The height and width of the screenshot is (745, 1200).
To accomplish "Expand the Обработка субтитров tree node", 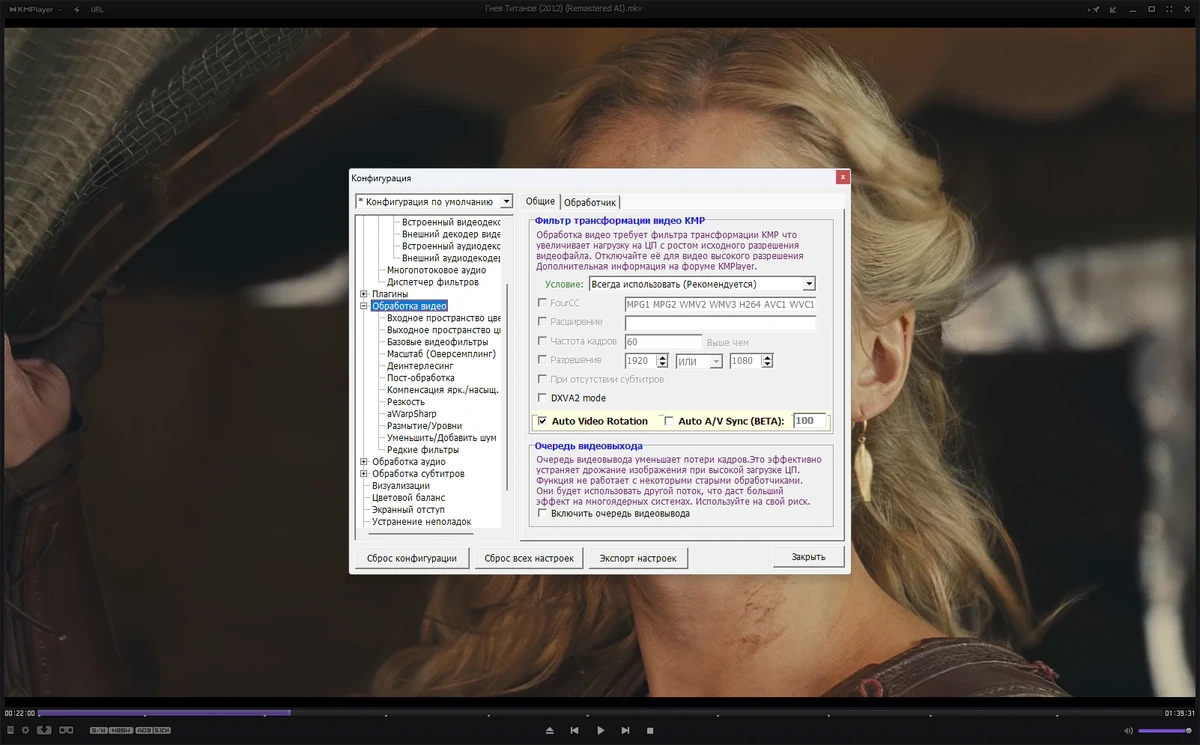I will click(364, 474).
